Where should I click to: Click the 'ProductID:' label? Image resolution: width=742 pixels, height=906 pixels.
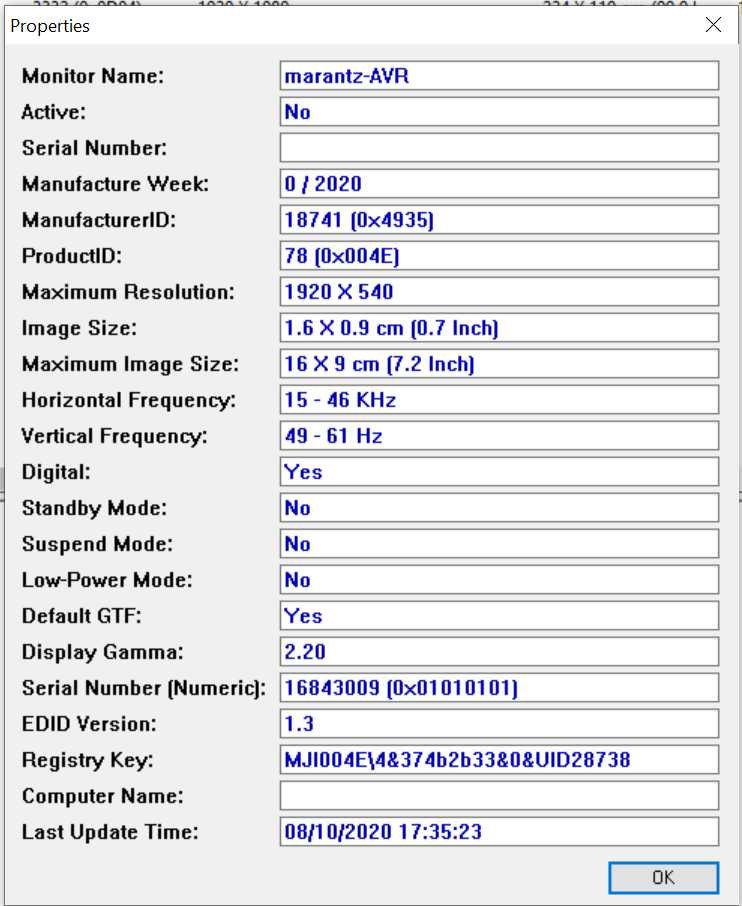coord(72,255)
